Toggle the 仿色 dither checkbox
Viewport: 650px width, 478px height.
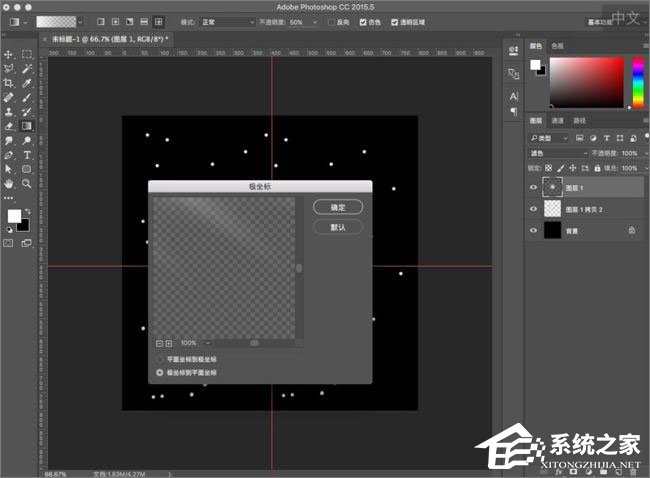pos(363,22)
